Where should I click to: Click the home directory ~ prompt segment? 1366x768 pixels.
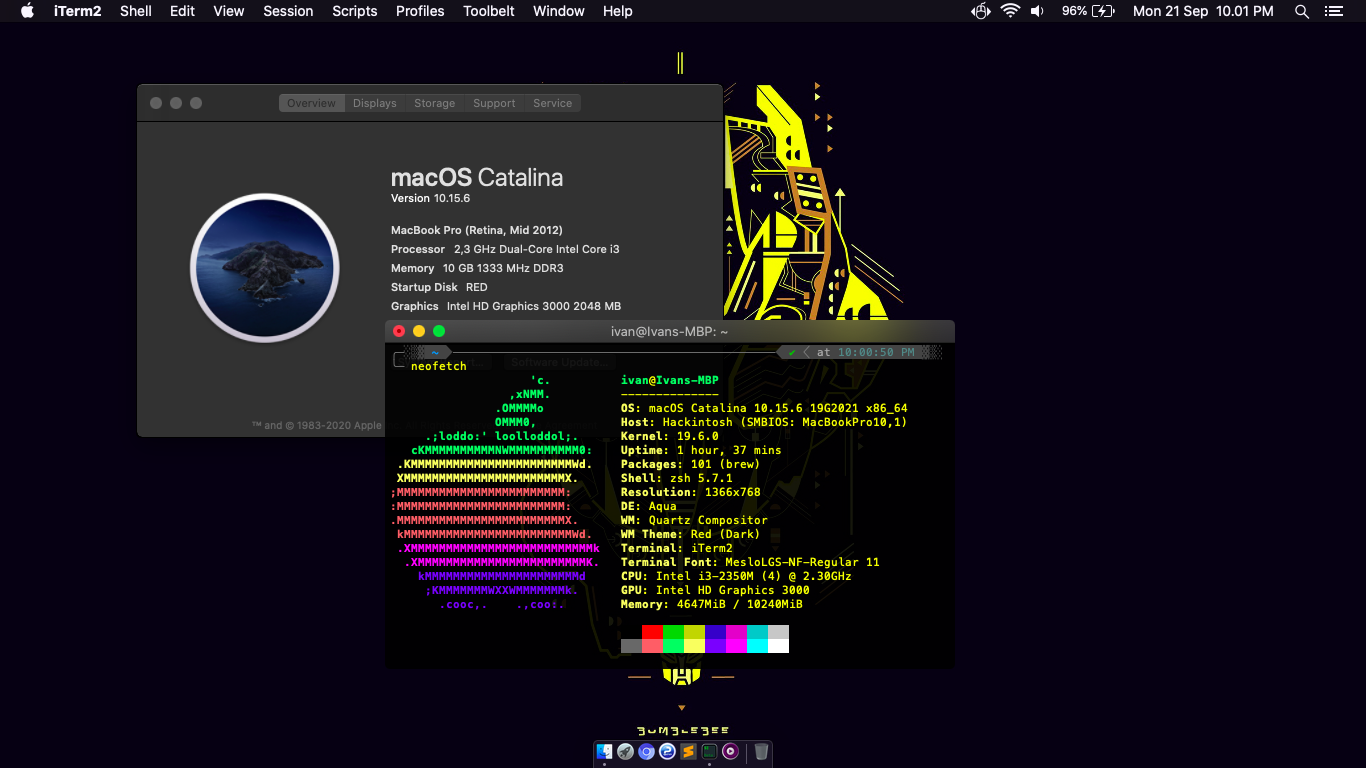(x=435, y=352)
